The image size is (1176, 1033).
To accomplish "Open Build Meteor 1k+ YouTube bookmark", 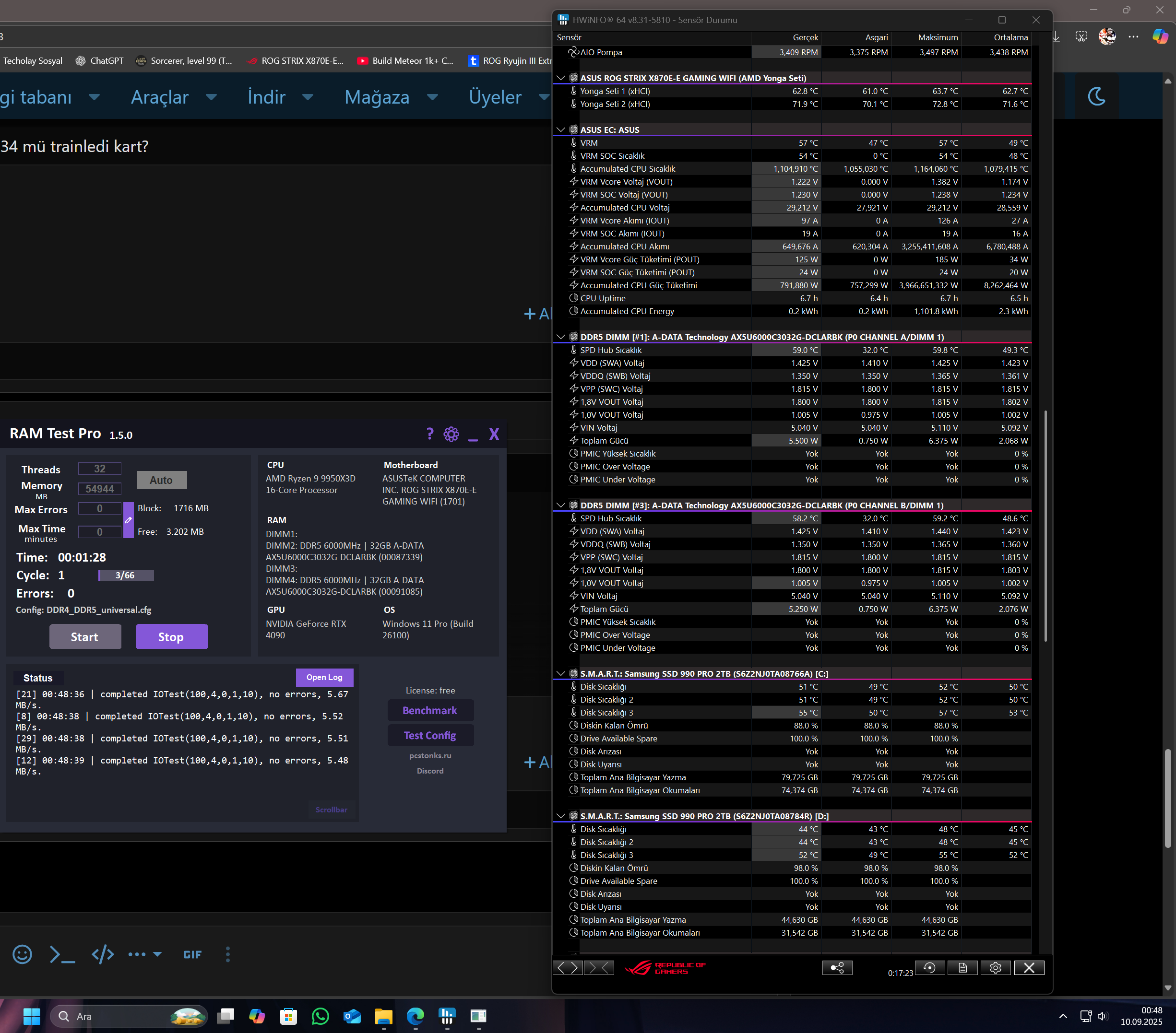I will coord(405,60).
